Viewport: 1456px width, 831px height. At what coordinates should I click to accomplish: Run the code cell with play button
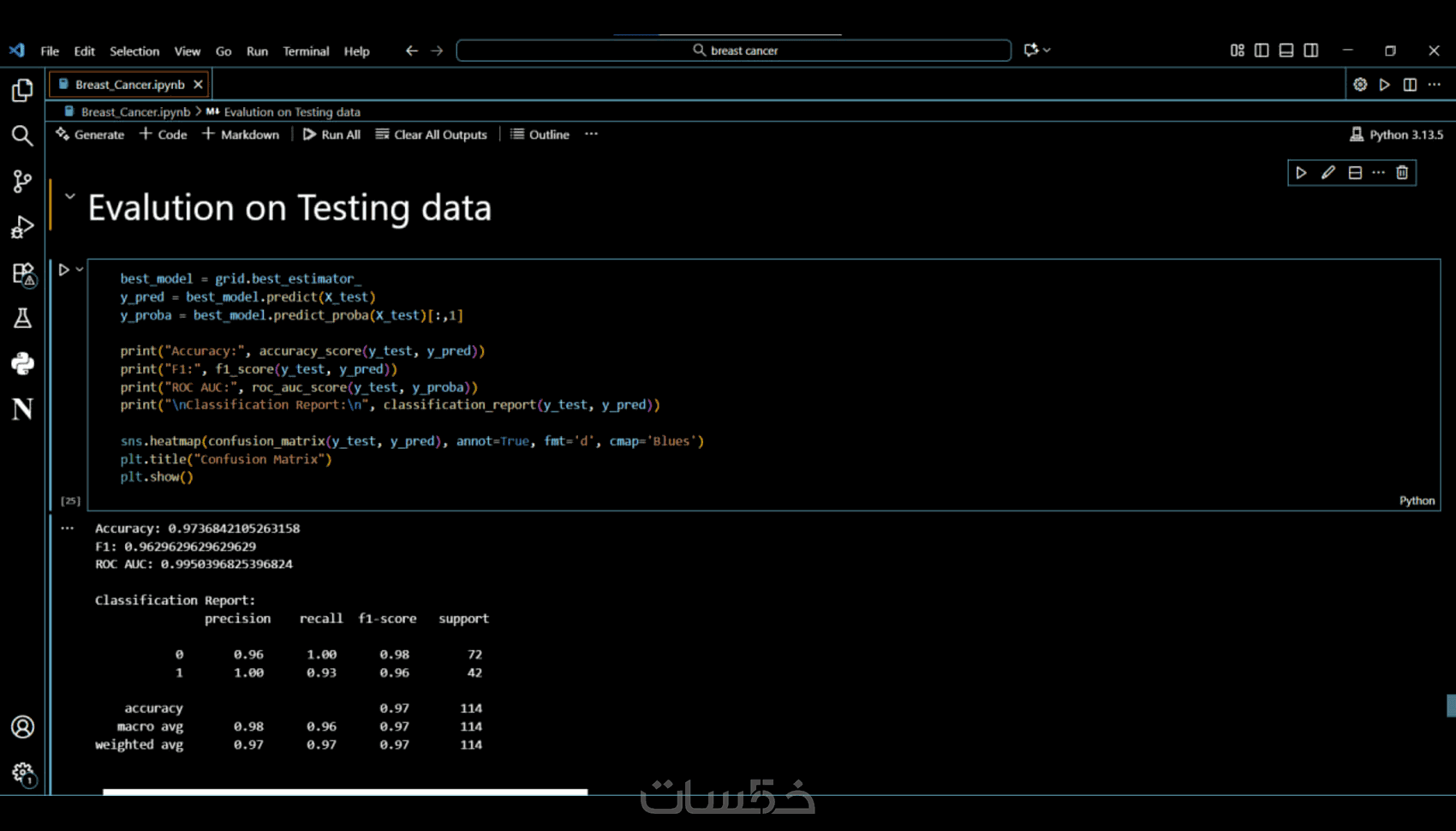point(63,270)
